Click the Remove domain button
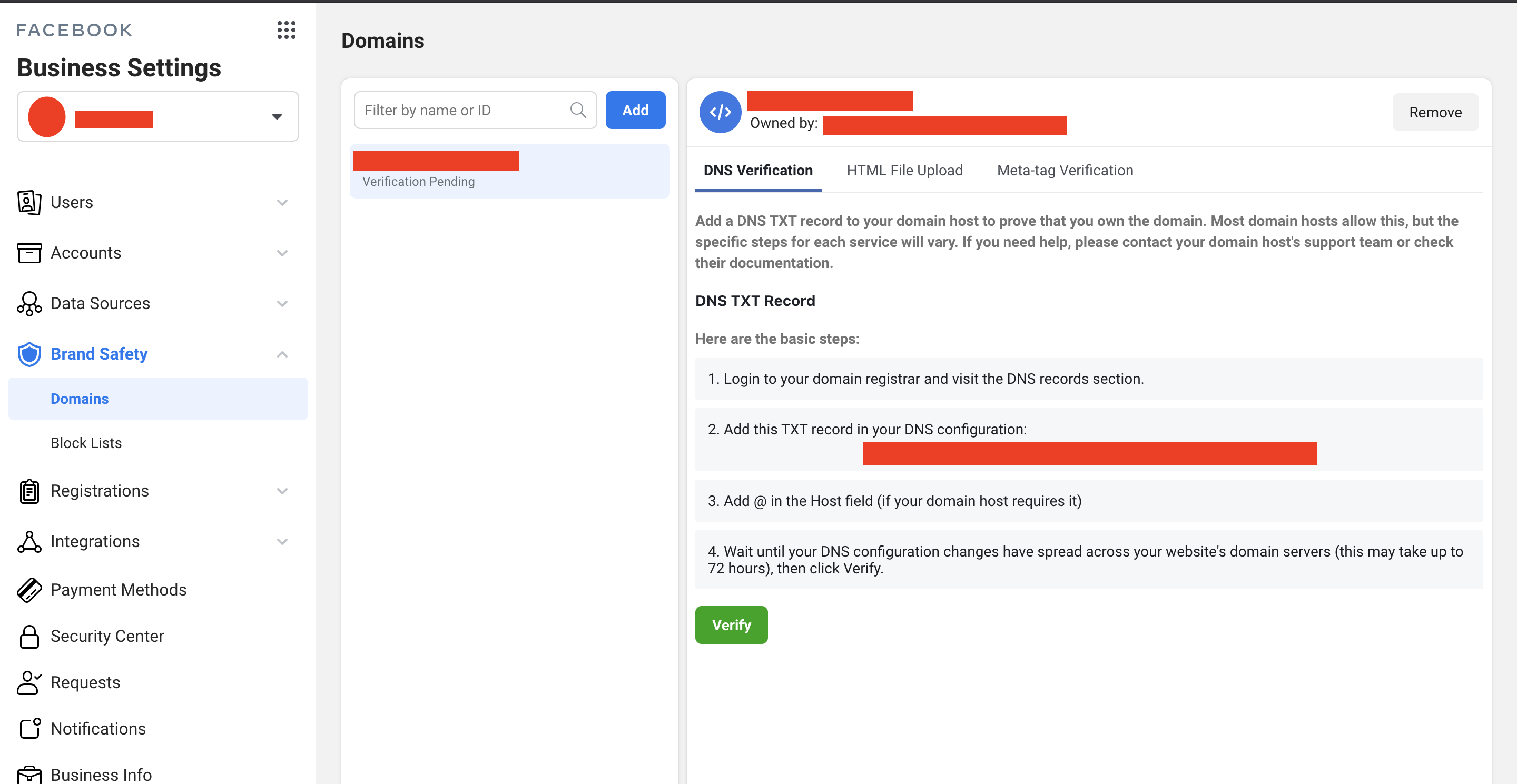This screenshot has height=784, width=1517. (x=1435, y=112)
